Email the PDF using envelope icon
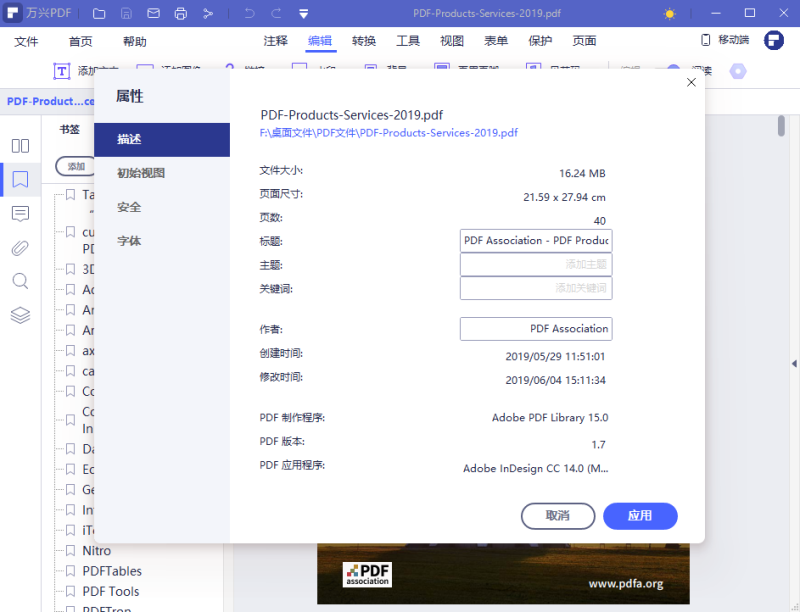The image size is (800, 612). pos(153,13)
